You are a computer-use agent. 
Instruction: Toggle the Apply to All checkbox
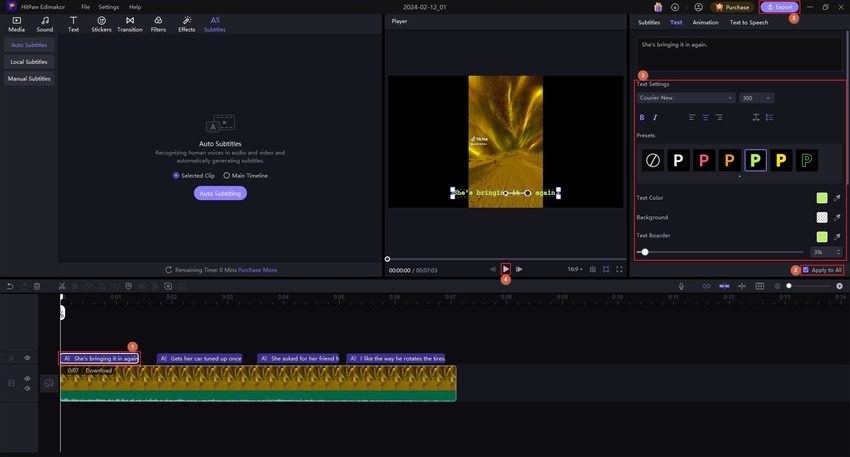(806, 270)
